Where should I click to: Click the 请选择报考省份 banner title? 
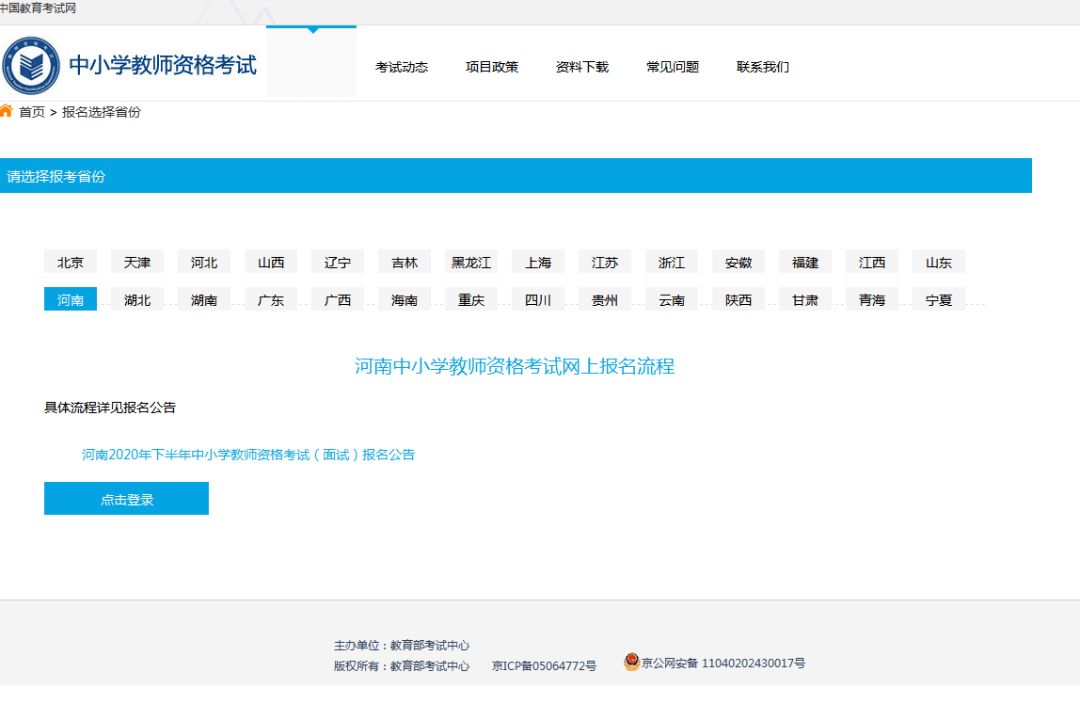56,176
